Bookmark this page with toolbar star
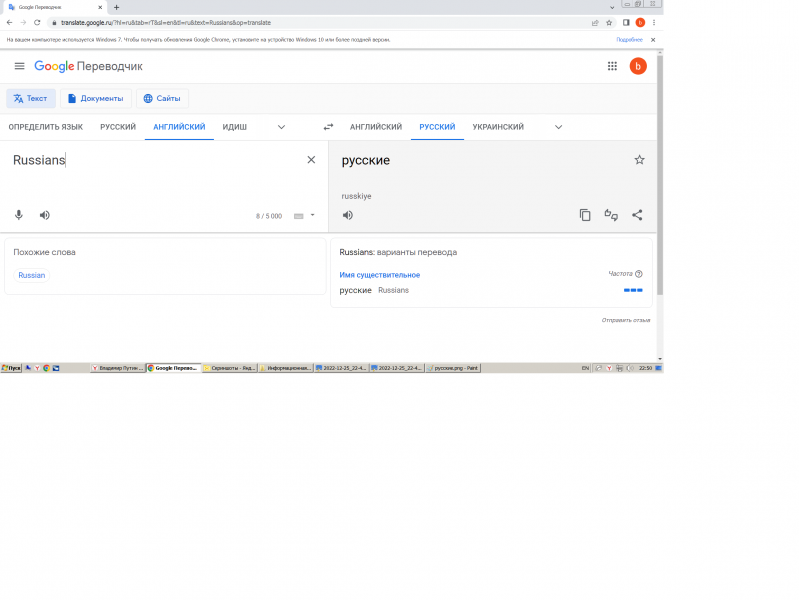 pyautogui.click(x=609, y=22)
